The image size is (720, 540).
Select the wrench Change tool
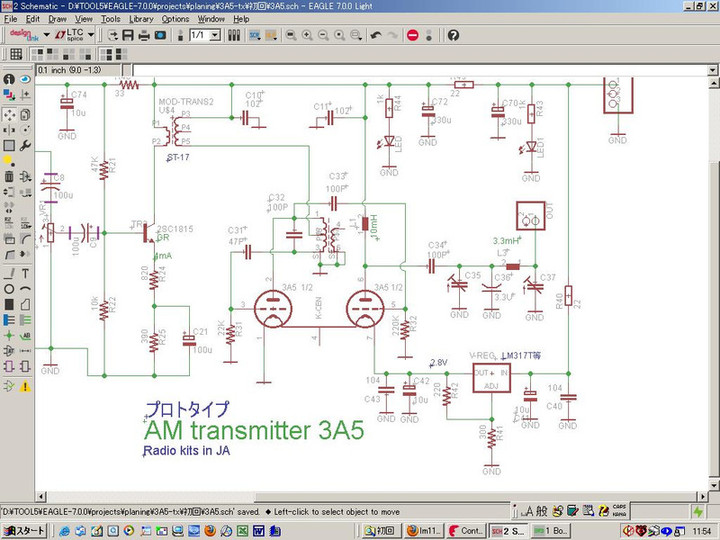[x=24, y=146]
